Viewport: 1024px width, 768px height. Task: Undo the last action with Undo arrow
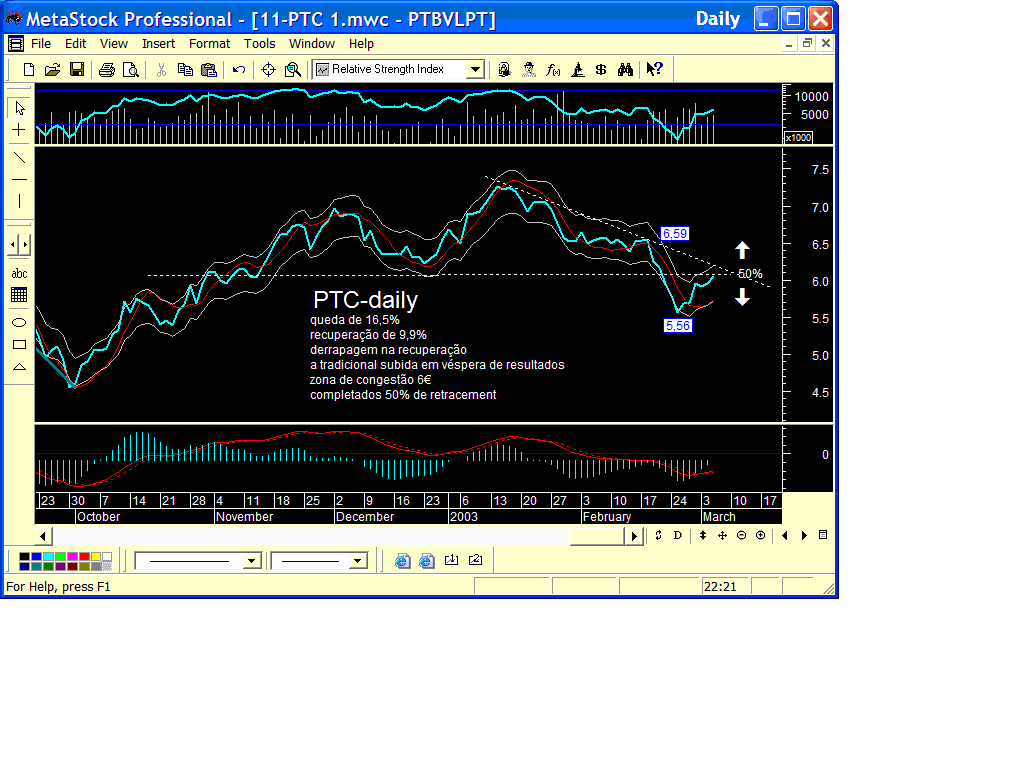click(x=239, y=69)
